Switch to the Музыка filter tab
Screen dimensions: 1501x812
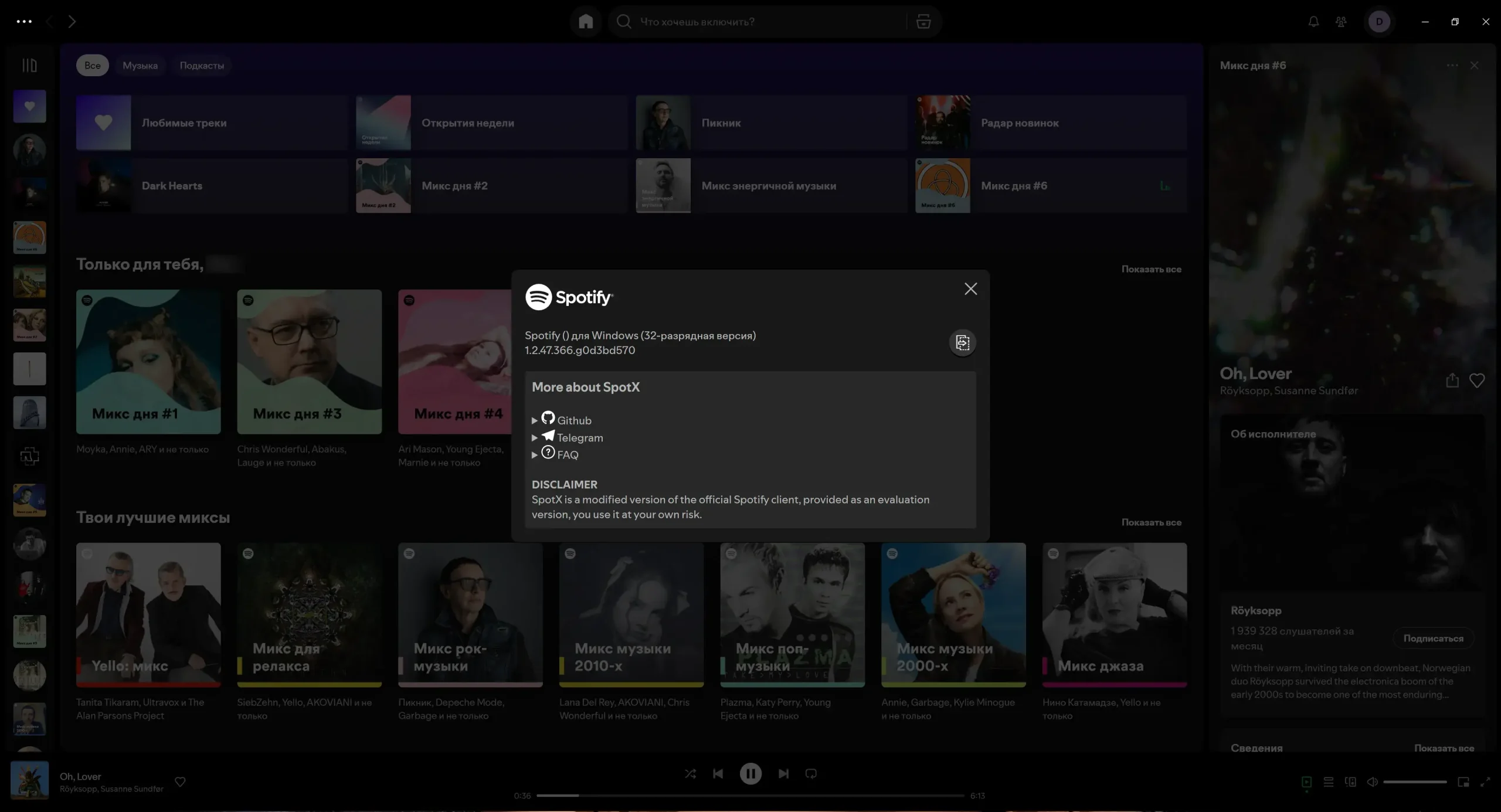point(140,65)
